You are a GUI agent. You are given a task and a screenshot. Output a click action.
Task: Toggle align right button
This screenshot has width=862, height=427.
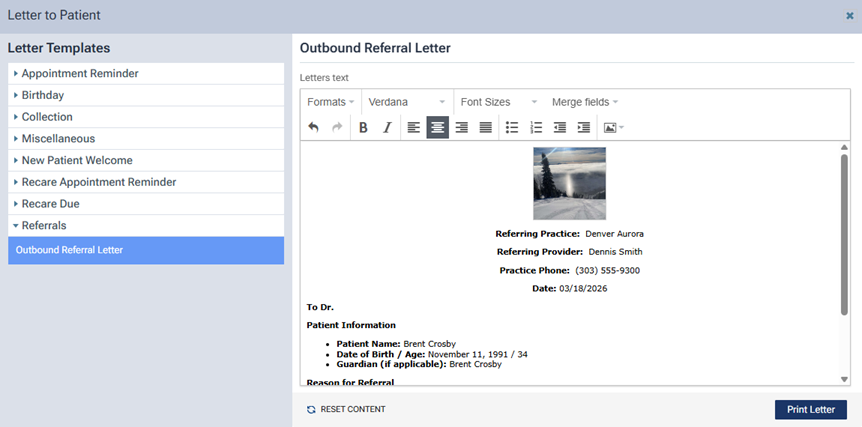click(x=461, y=128)
